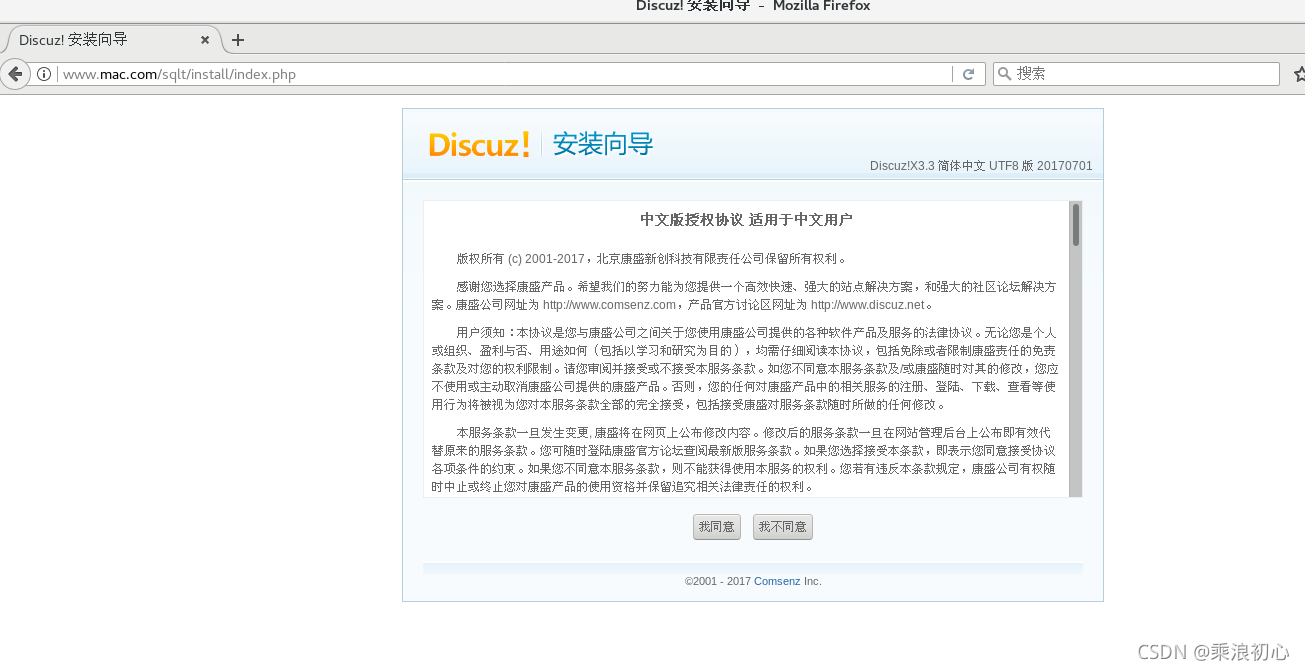The width and height of the screenshot is (1305, 670).
Task: Focus the address bar showing www.mac.com/sqlt/install/index.php
Action: click(505, 74)
